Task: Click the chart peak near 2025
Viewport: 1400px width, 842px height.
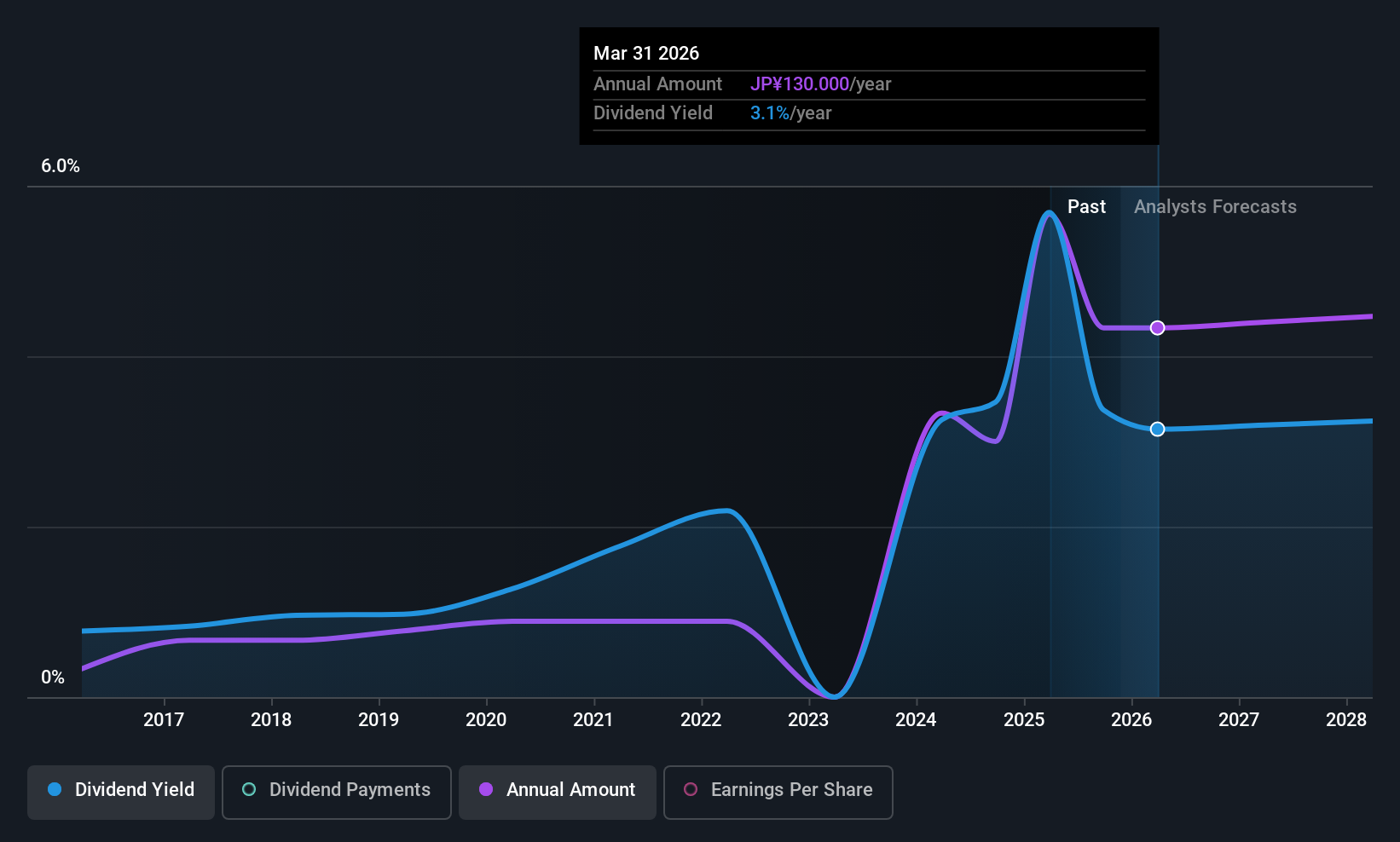Action: pyautogui.click(x=1050, y=213)
